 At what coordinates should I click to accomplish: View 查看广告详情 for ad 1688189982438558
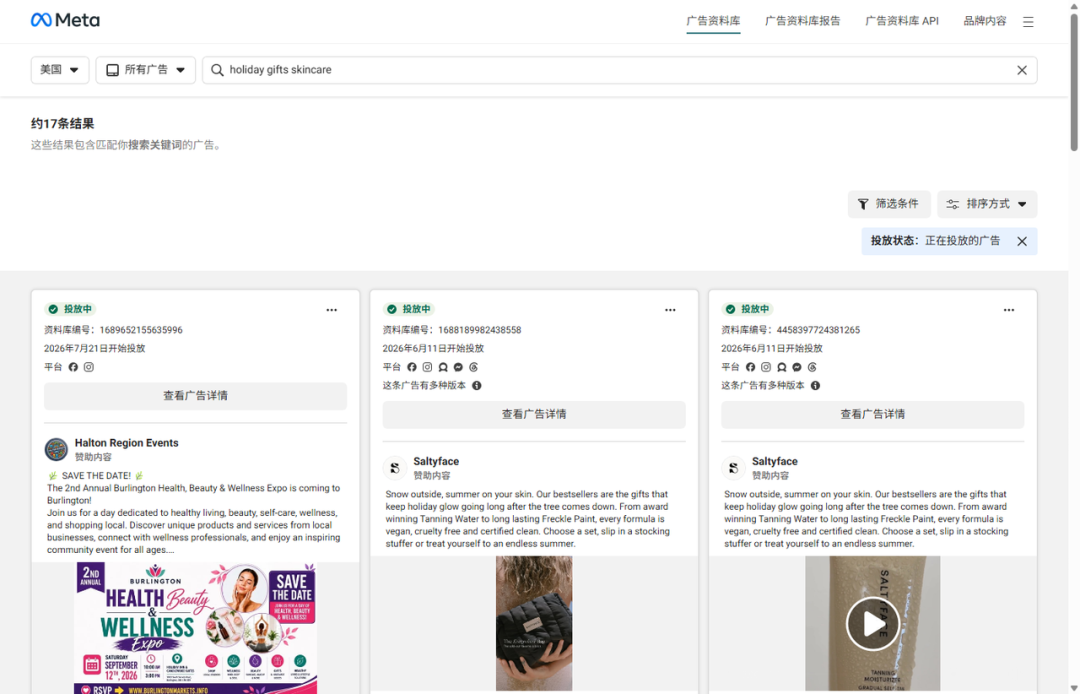[534, 414]
